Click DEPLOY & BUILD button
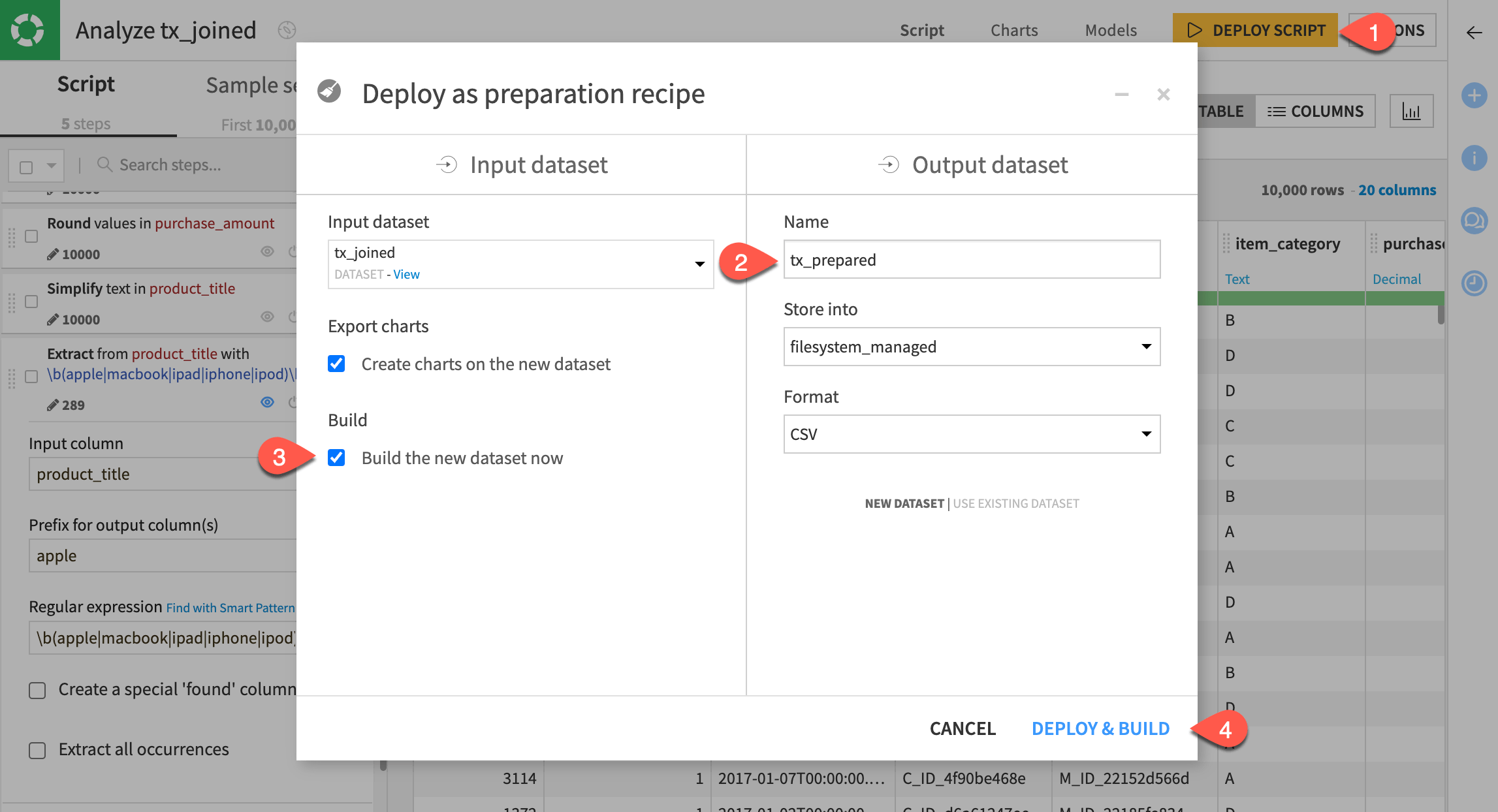Viewport: 1498px width, 812px height. pyautogui.click(x=1100, y=728)
